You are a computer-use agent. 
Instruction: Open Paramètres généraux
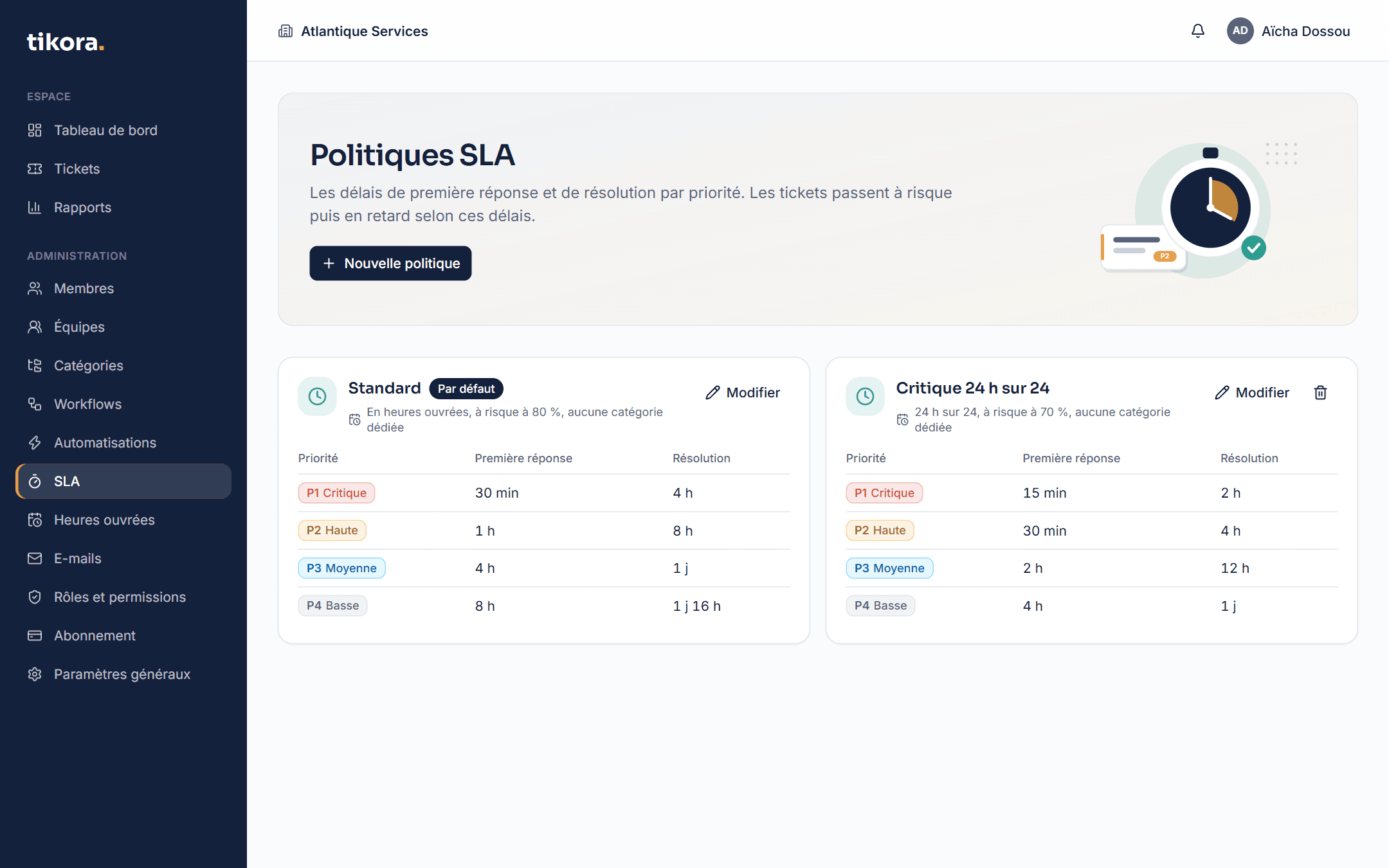click(x=123, y=674)
